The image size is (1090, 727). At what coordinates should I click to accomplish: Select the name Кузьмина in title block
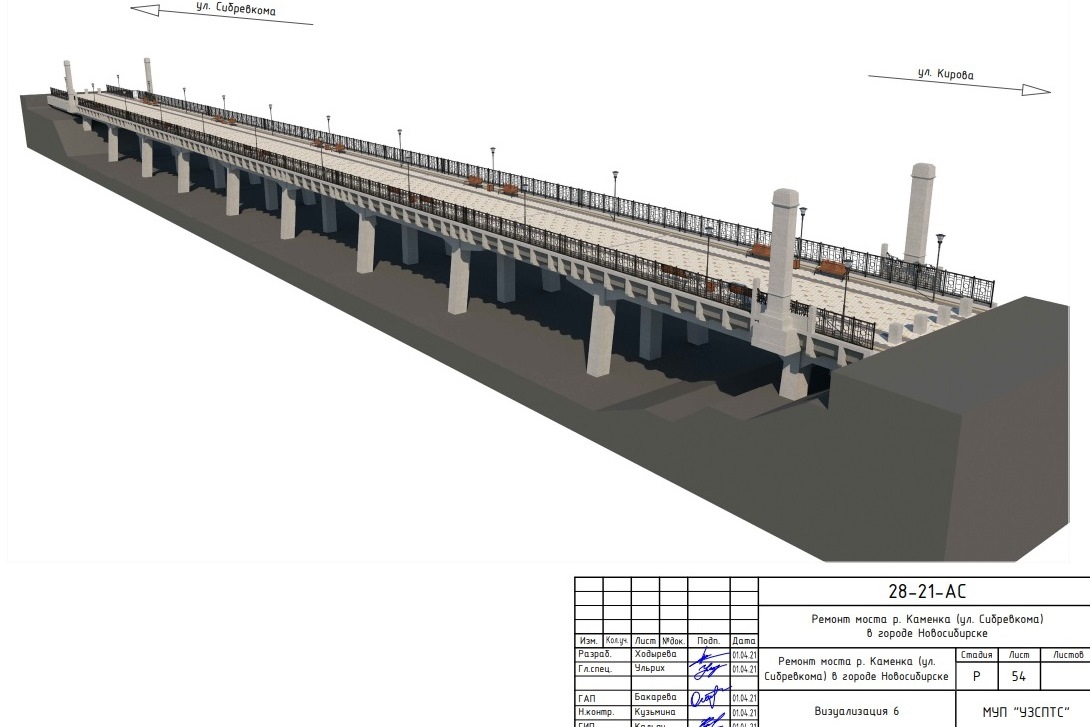click(x=656, y=710)
